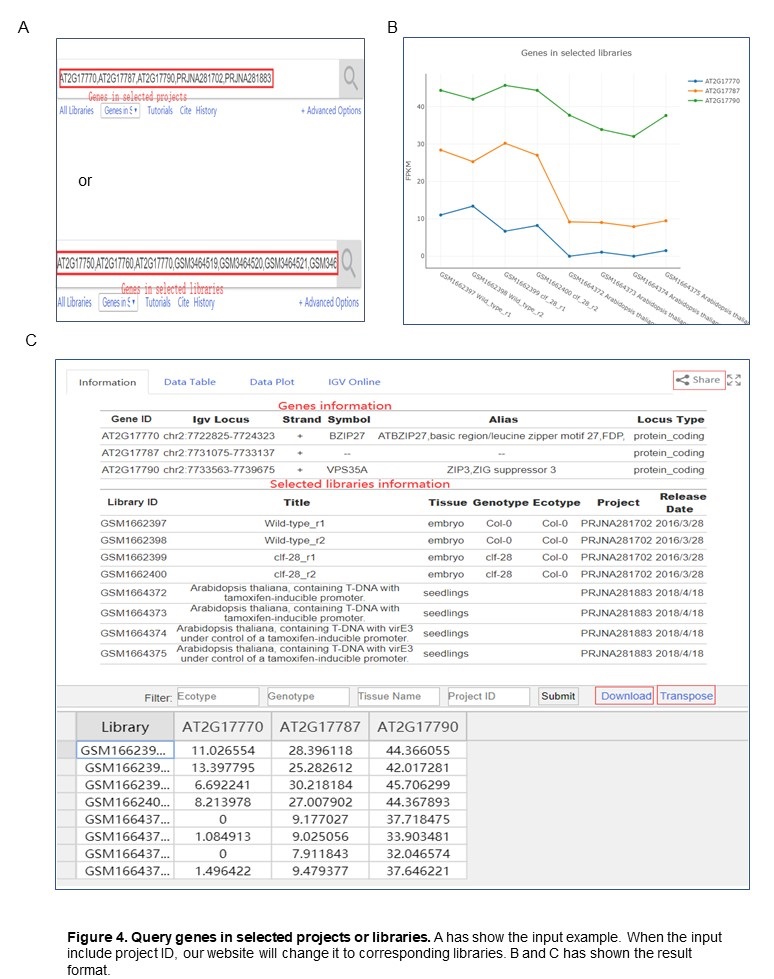This screenshot has width=774, height=979.
Task: Click the Download button
Action: coord(625,696)
